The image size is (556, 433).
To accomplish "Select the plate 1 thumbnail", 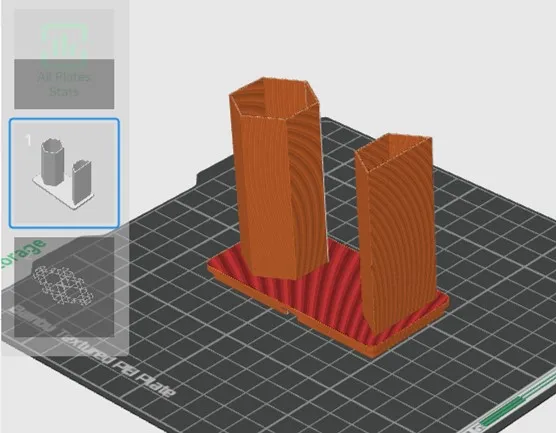I will [64, 173].
